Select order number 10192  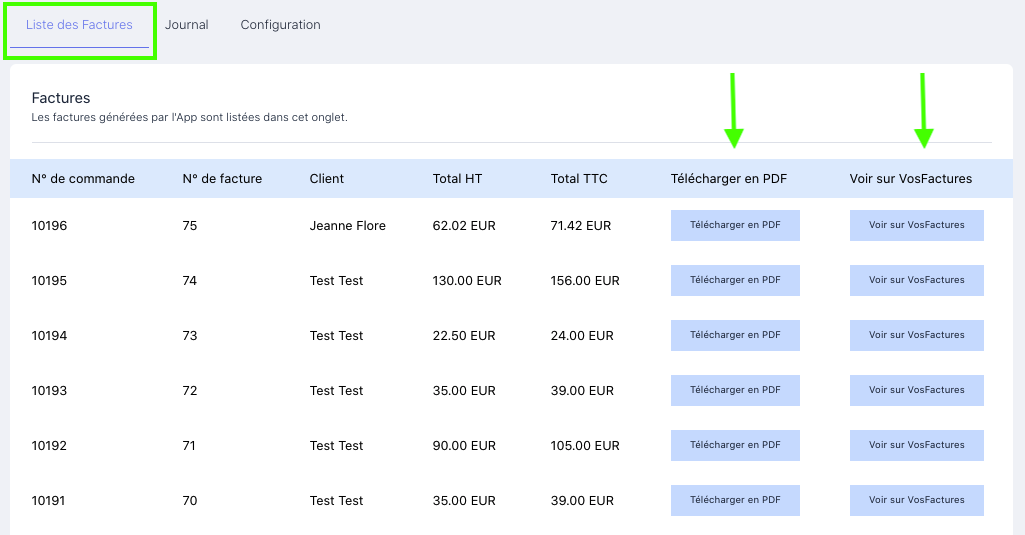pos(49,445)
